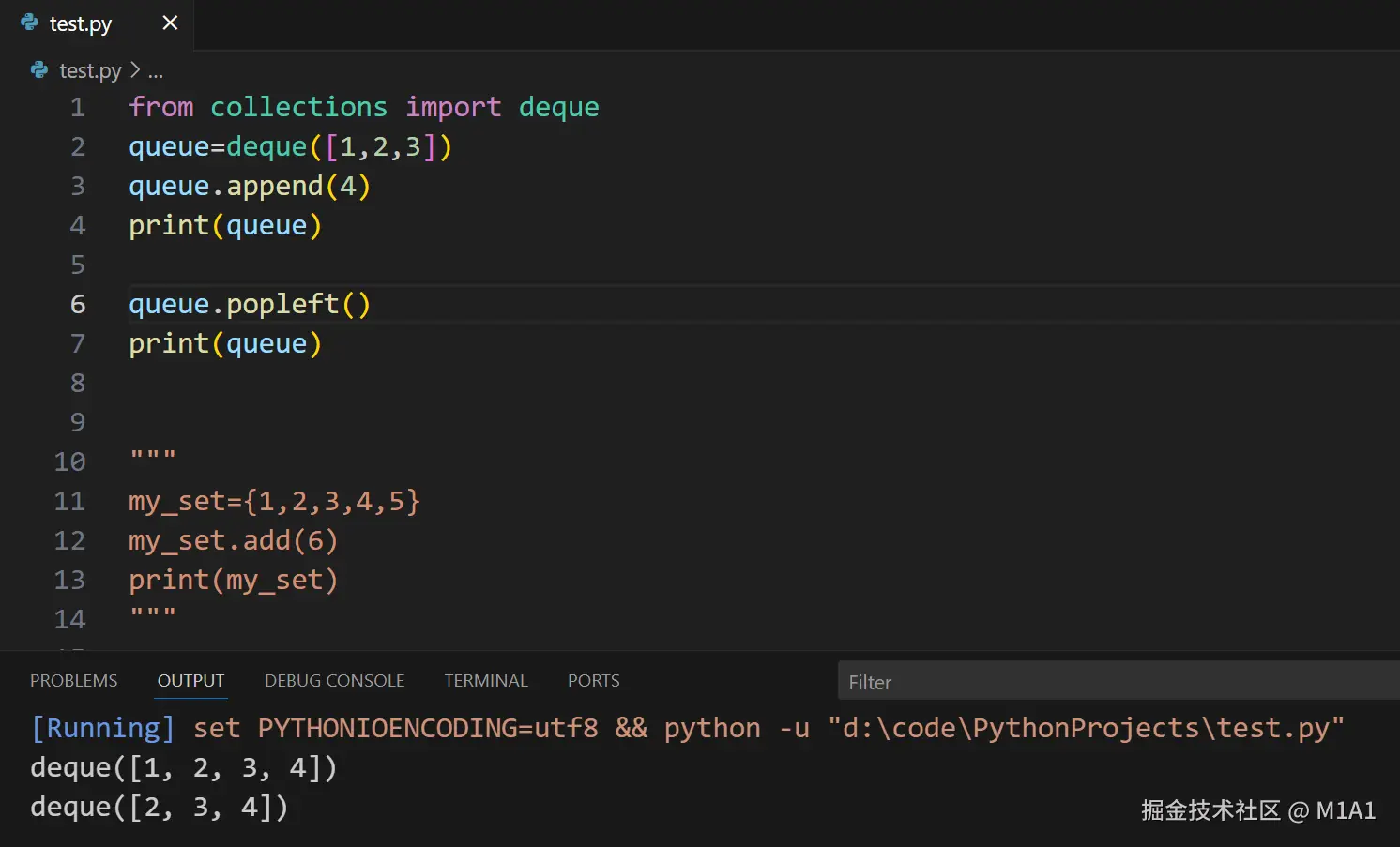Screen dimensions: 1400x847
Task: Click 'queue.append(4)' code line
Action: 250,187
